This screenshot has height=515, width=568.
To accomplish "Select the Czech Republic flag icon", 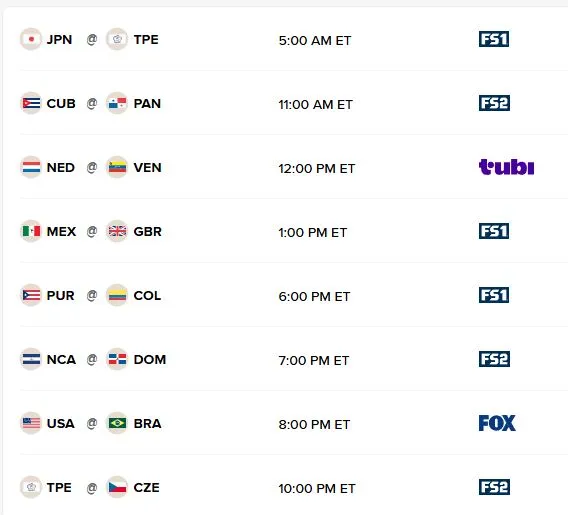I will pyautogui.click(x=117, y=487).
